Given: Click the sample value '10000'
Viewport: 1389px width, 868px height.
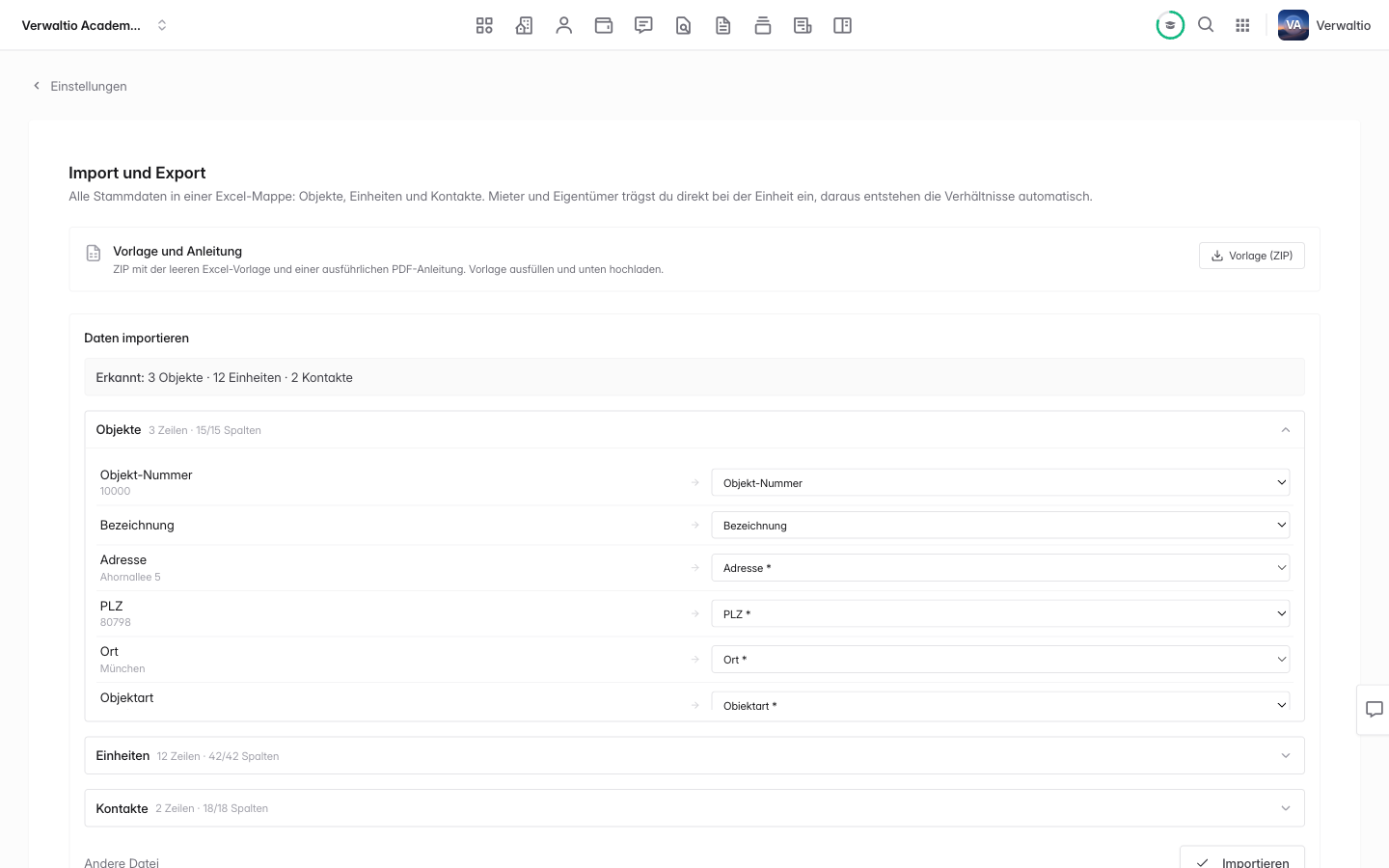Looking at the screenshot, I should [116, 492].
